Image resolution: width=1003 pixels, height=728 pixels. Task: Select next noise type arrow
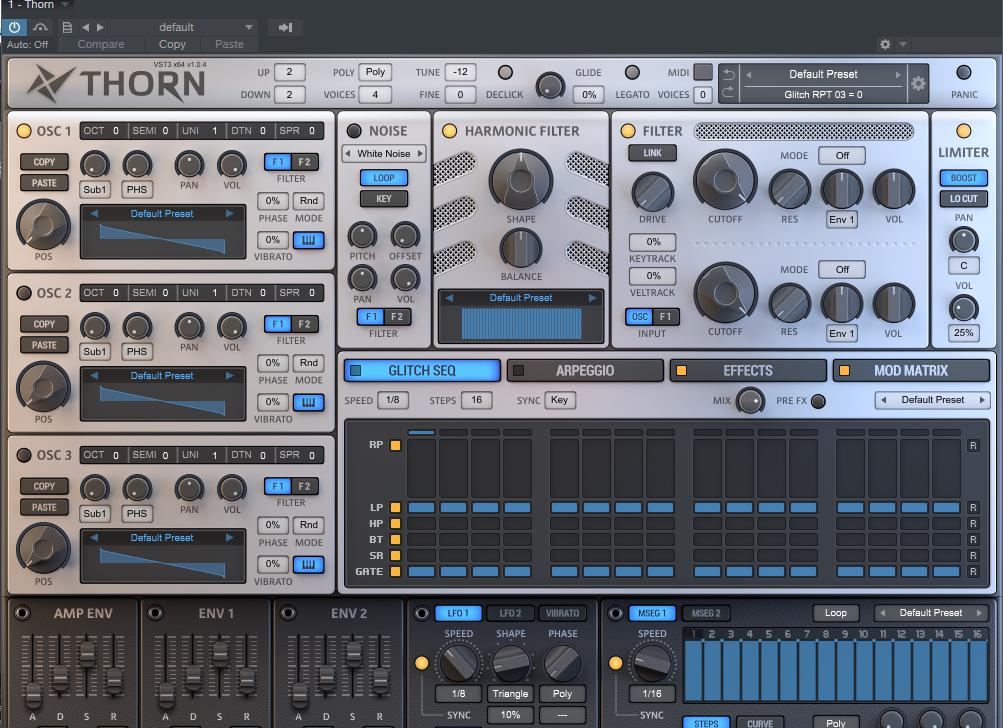point(420,154)
